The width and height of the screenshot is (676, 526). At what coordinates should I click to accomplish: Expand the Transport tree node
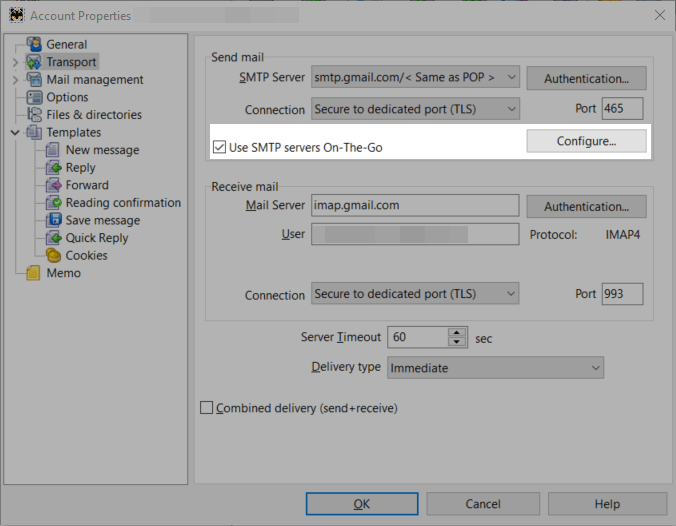(15, 62)
